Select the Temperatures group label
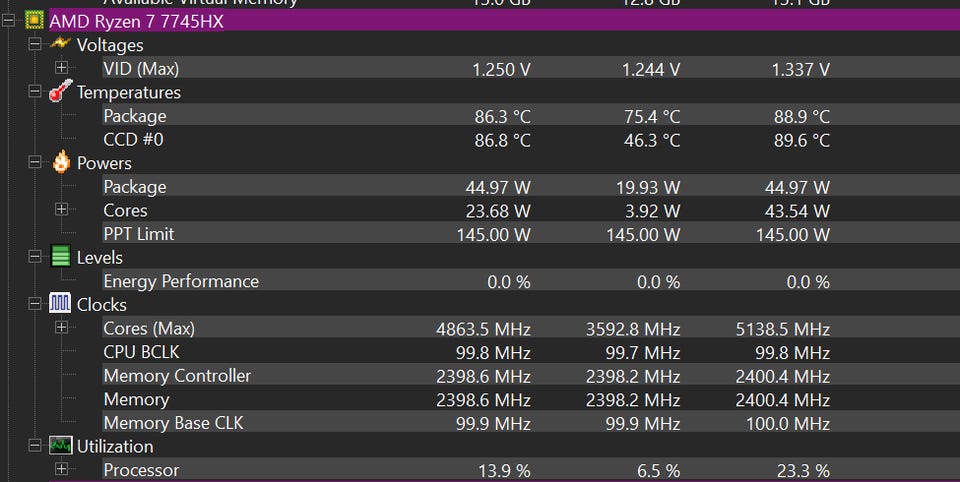Screen dimensions: 960x482 pyautogui.click(x=129, y=92)
